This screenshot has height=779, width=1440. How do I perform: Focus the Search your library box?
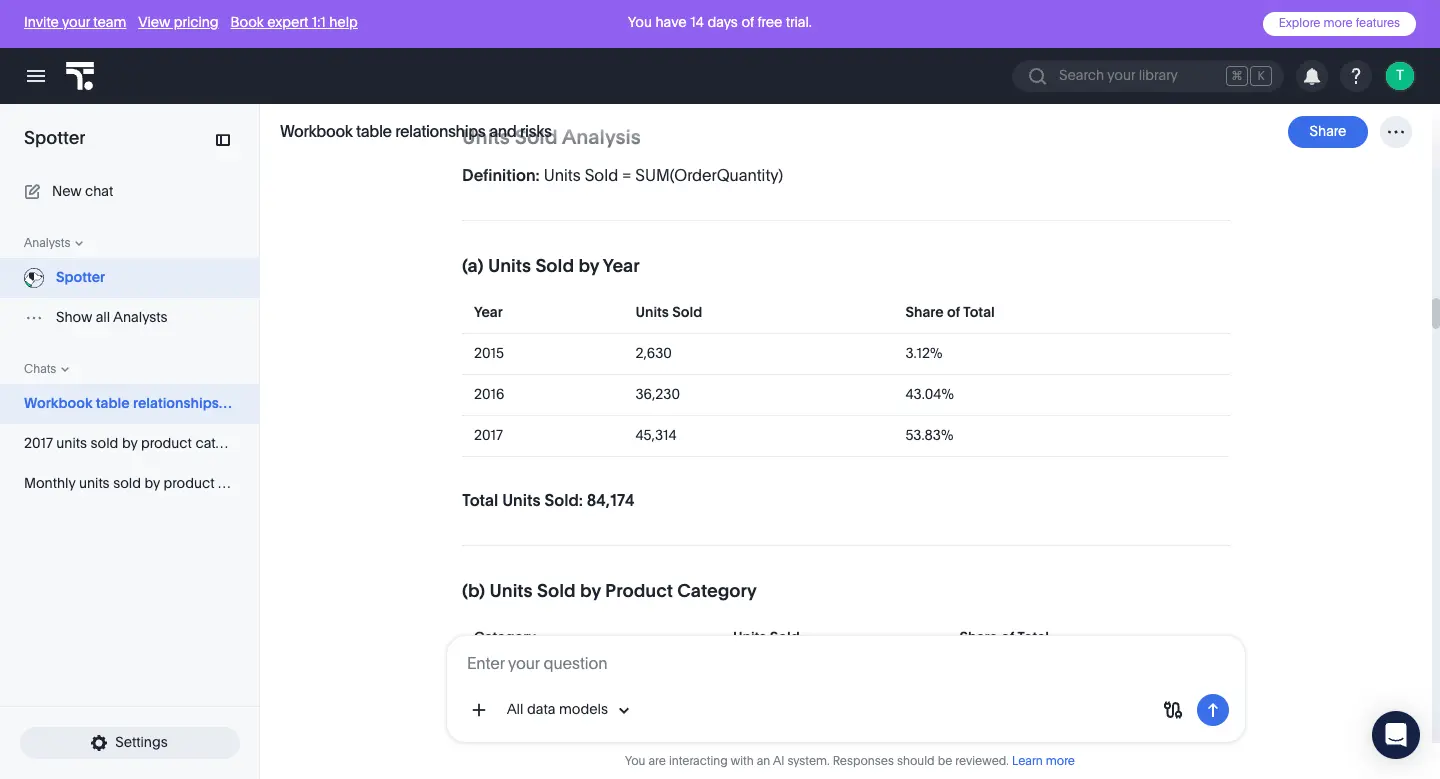pos(1148,76)
